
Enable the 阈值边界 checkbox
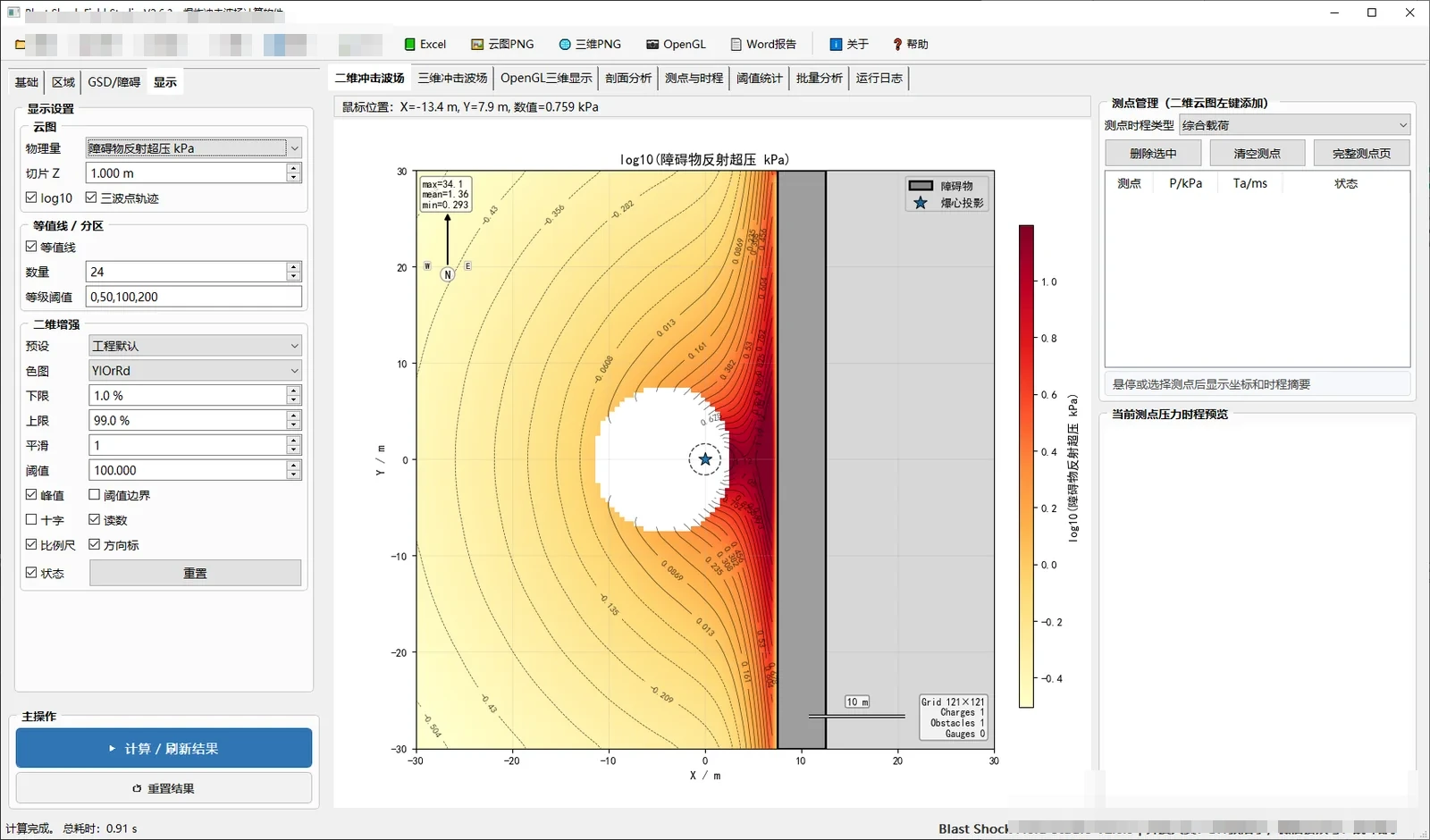point(94,494)
